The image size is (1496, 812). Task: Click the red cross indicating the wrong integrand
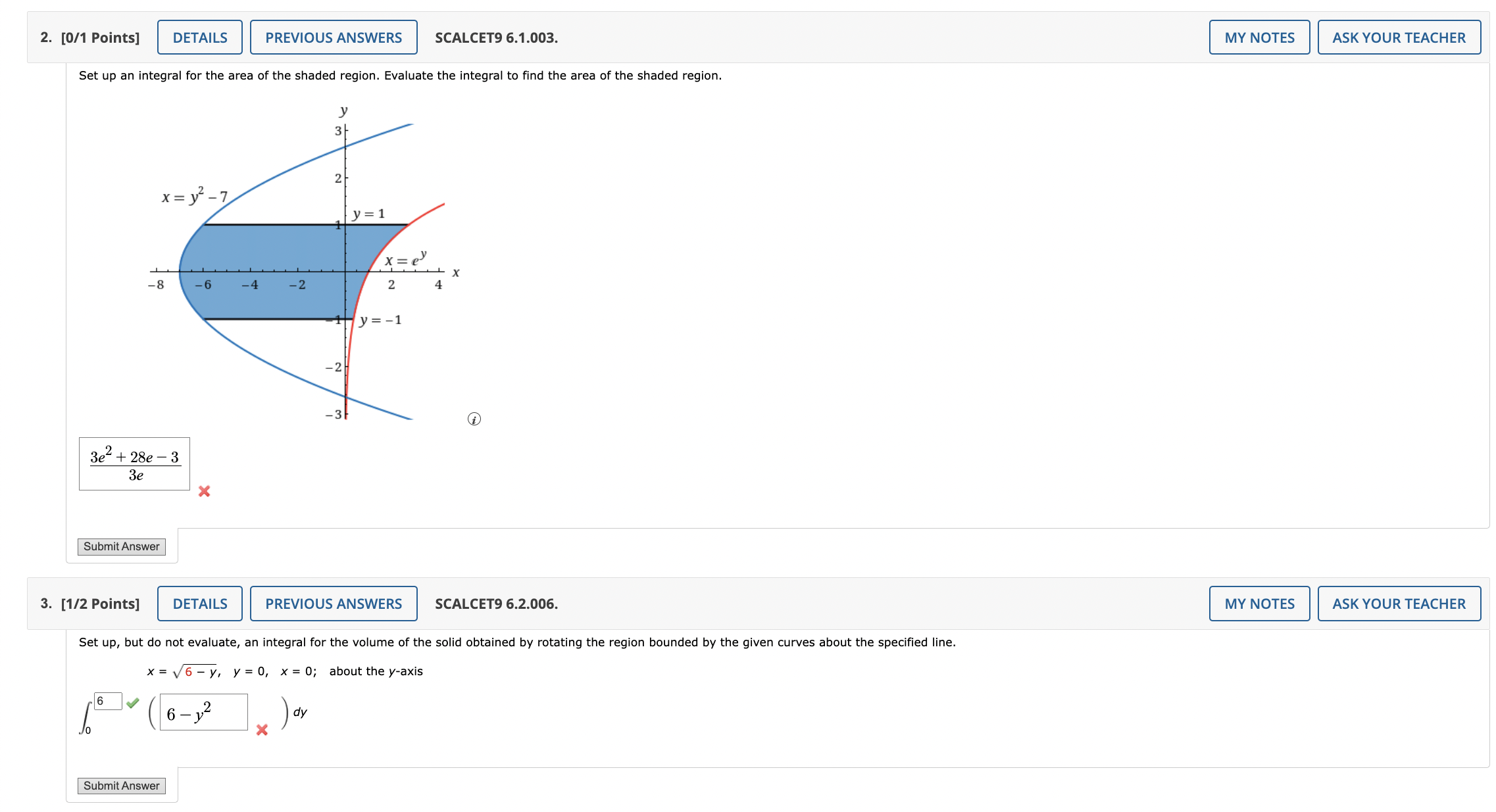coord(261,731)
